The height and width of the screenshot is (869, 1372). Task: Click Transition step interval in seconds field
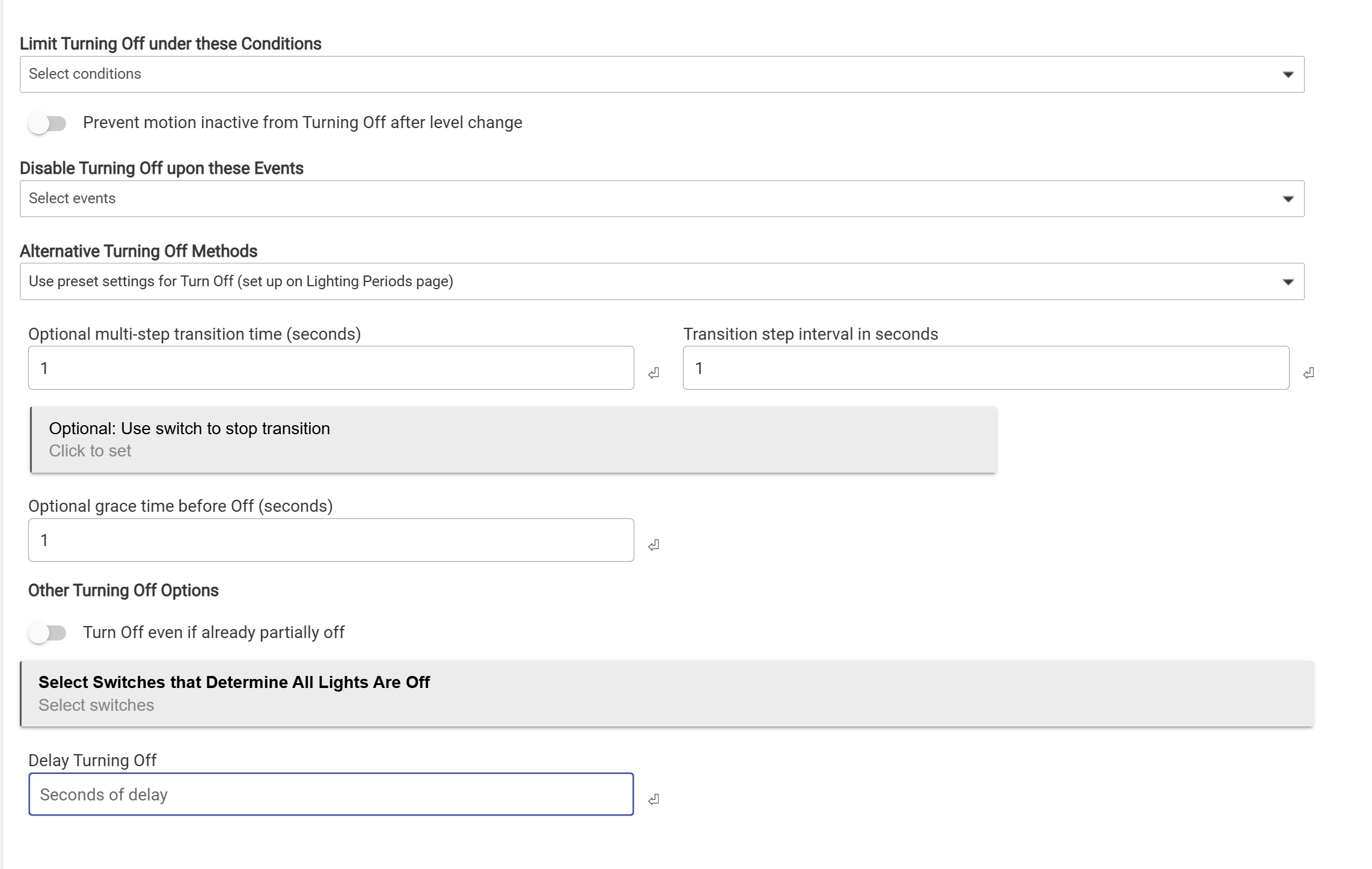tap(985, 368)
